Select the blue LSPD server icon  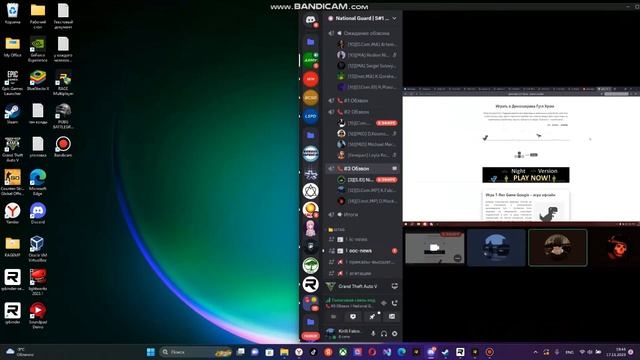(x=310, y=116)
